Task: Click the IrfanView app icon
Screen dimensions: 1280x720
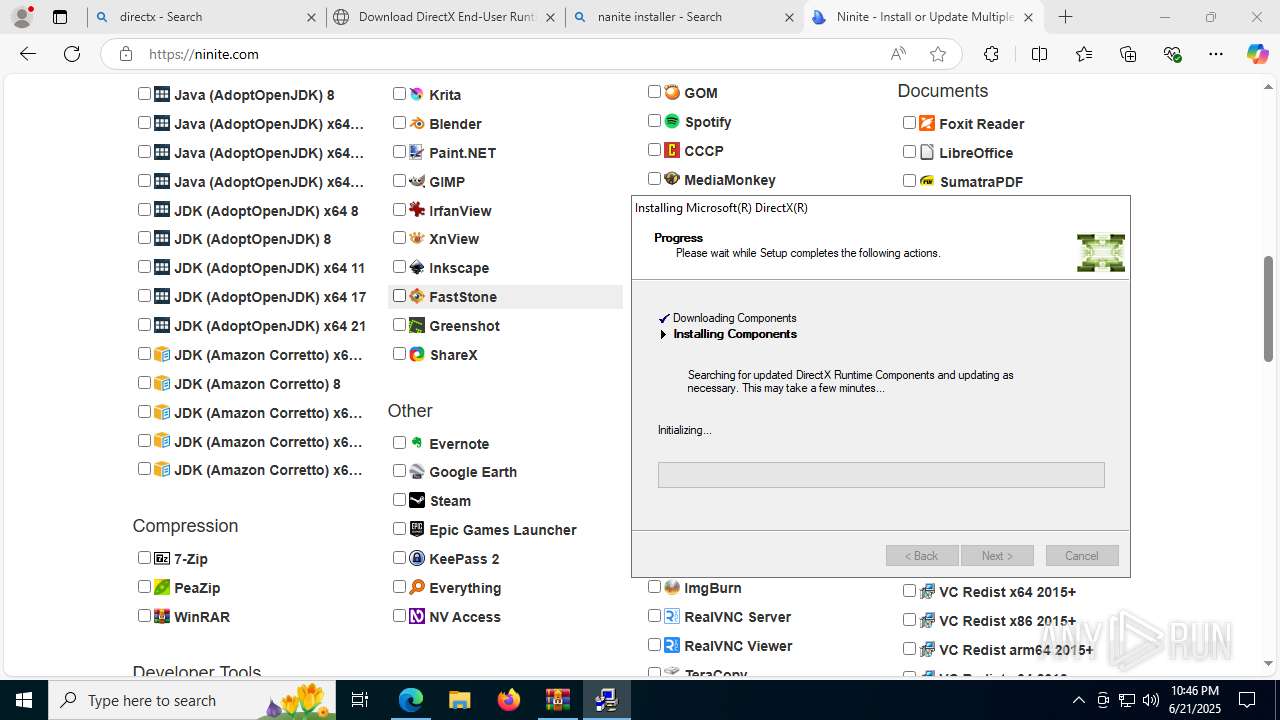Action: [x=417, y=210]
